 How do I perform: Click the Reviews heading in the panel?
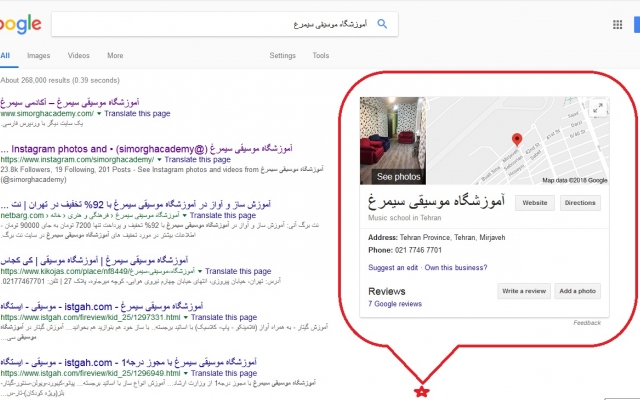(x=387, y=291)
